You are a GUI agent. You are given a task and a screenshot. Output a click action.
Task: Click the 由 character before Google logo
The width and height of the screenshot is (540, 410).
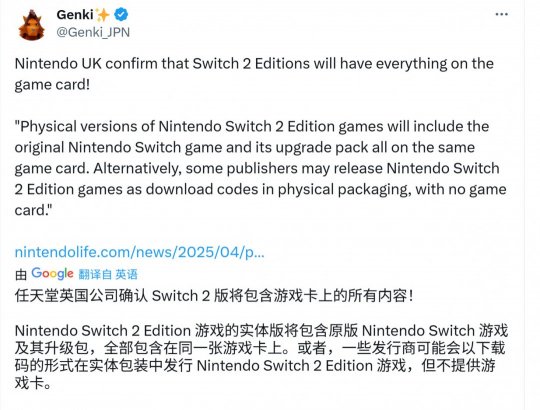coord(21,275)
